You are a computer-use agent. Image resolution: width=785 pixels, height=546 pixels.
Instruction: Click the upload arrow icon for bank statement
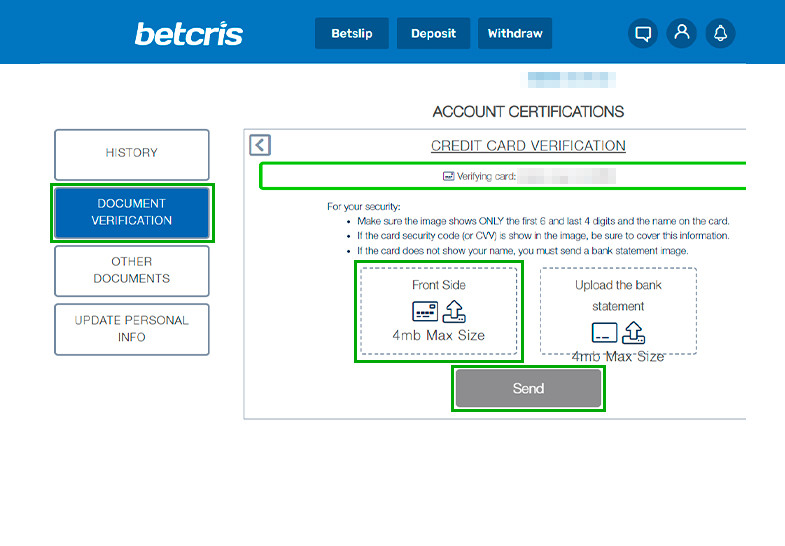pyautogui.click(x=633, y=332)
